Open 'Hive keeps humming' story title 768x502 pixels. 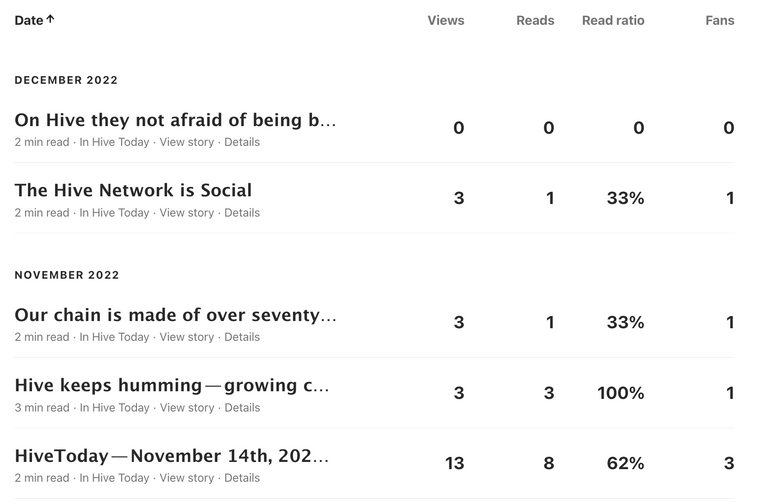[x=172, y=385]
